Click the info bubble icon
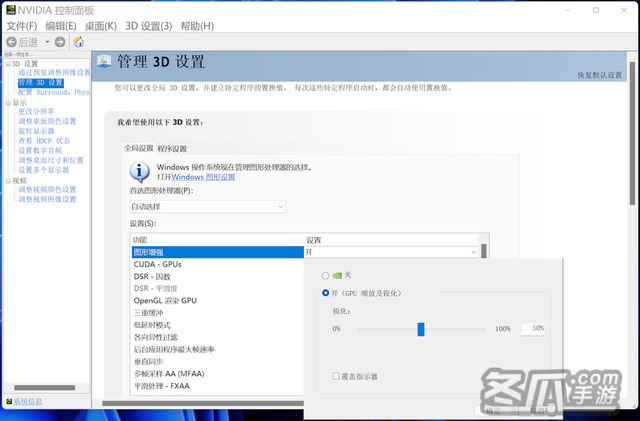This screenshot has width=640, height=421. (140, 172)
